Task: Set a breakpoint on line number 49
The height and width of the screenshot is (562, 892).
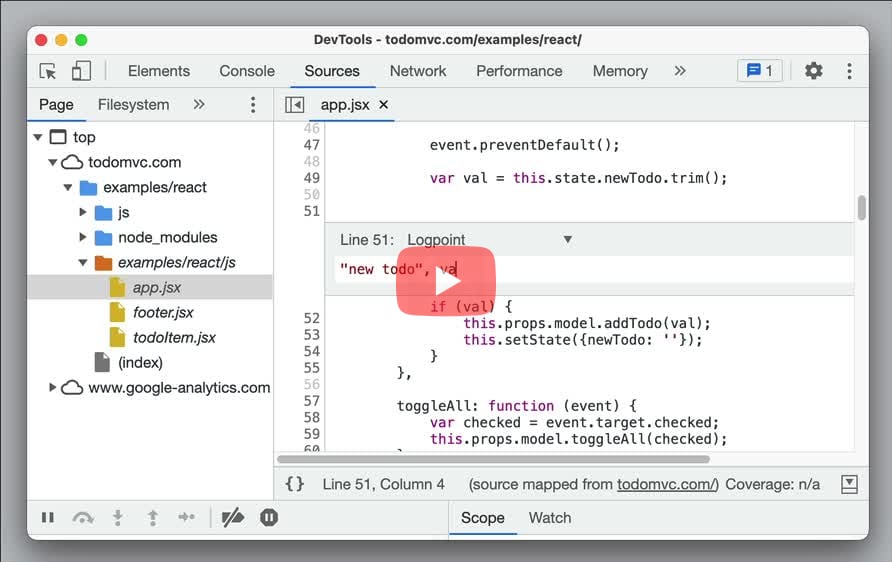Action: [311, 178]
